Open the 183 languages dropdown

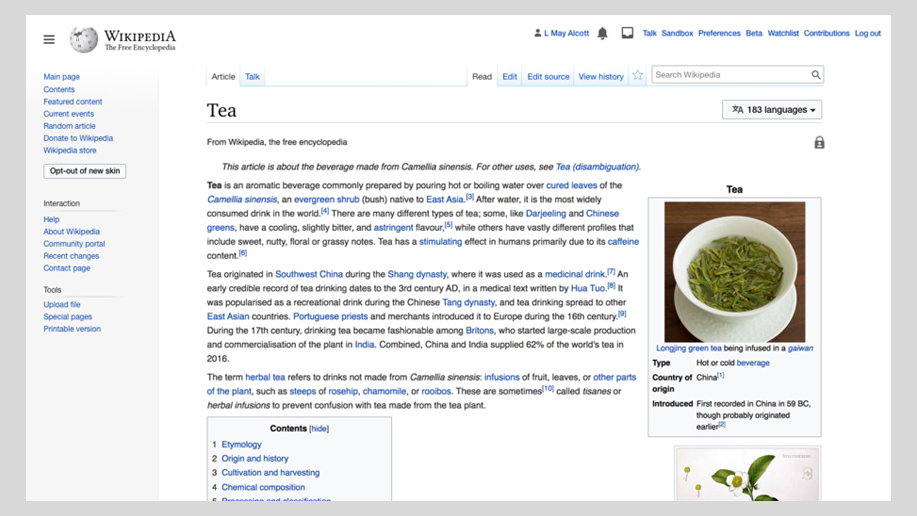pyautogui.click(x=772, y=110)
